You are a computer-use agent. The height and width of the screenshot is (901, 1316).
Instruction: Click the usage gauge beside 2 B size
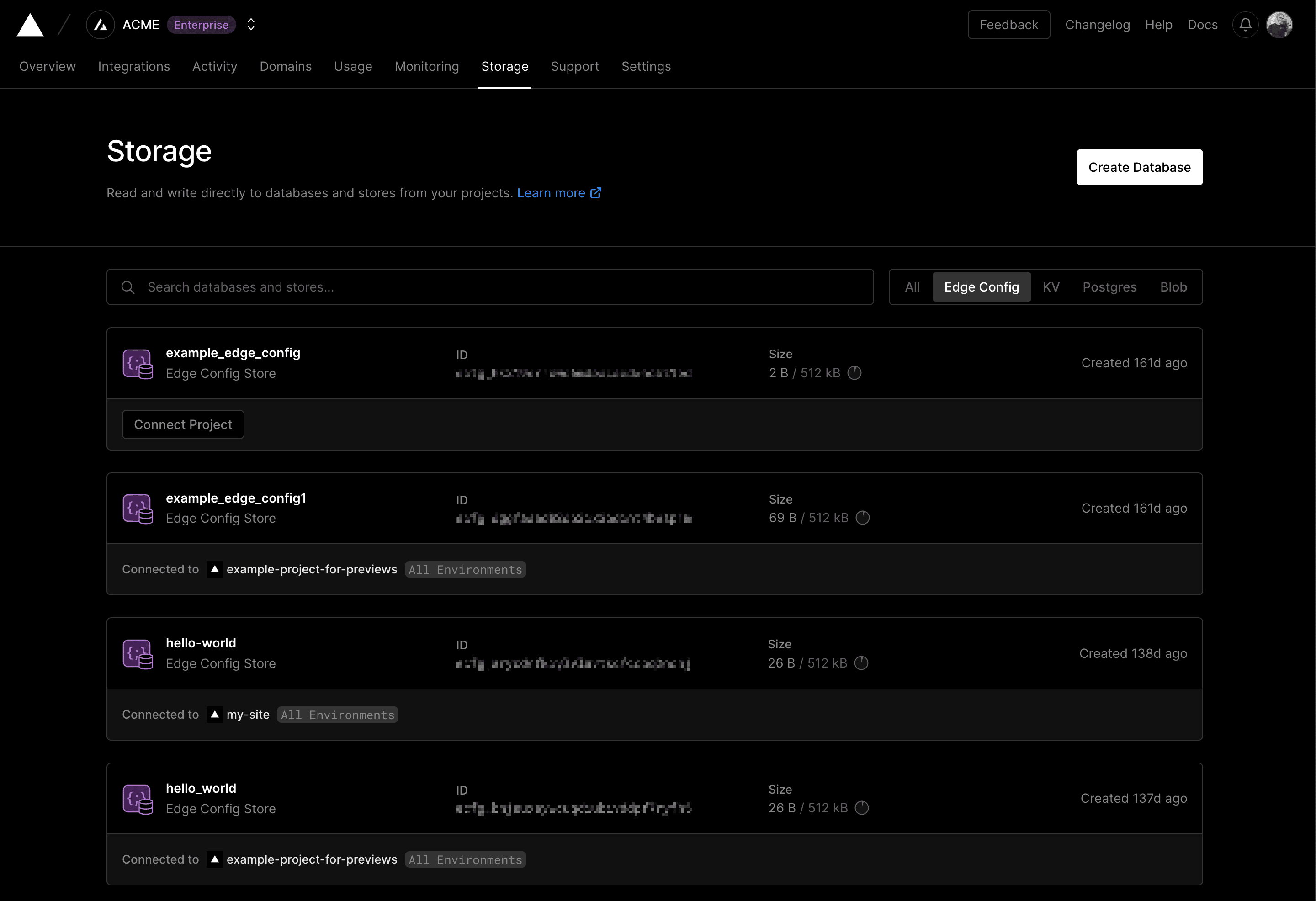[854, 373]
